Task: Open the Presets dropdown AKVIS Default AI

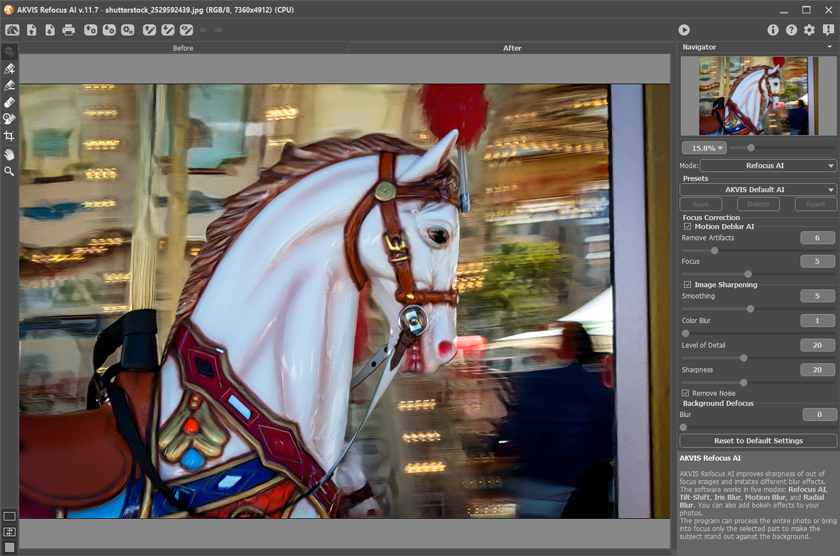Action: click(x=758, y=190)
